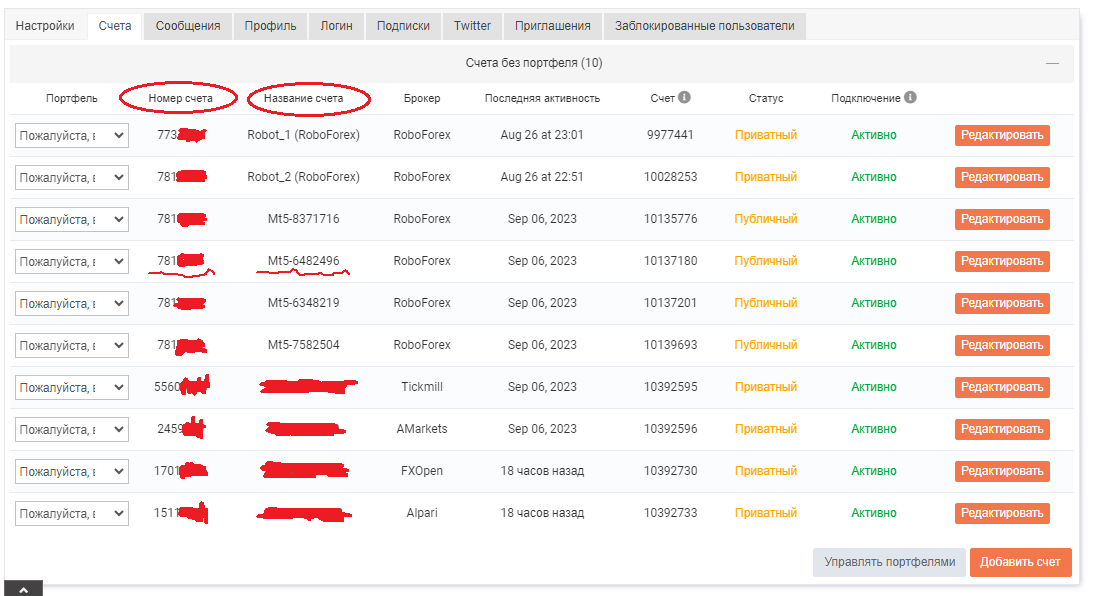Select the Счета tab
Viewport: 1093px width, 596px height.
[115, 26]
